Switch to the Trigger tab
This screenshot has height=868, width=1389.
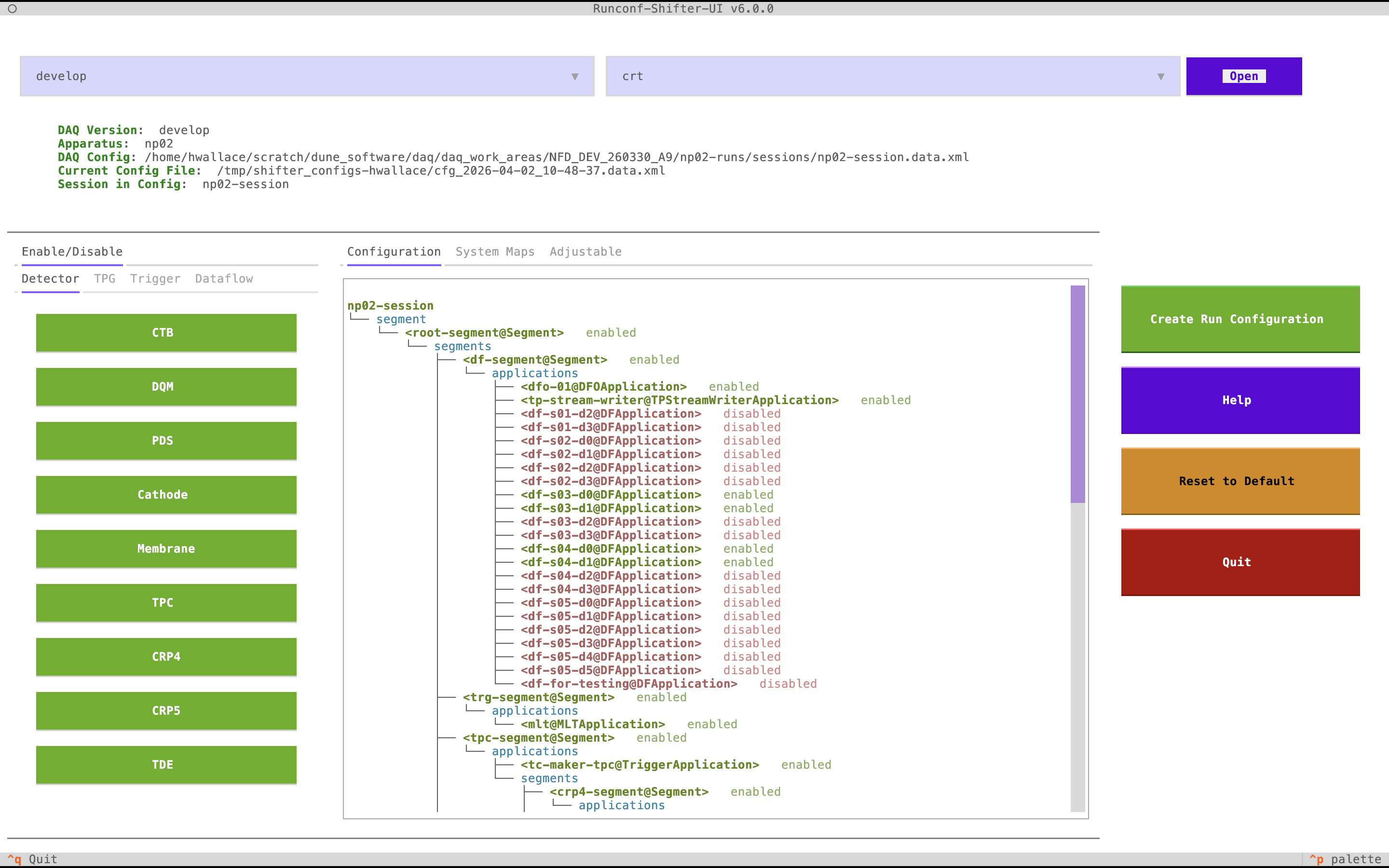pyautogui.click(x=155, y=278)
